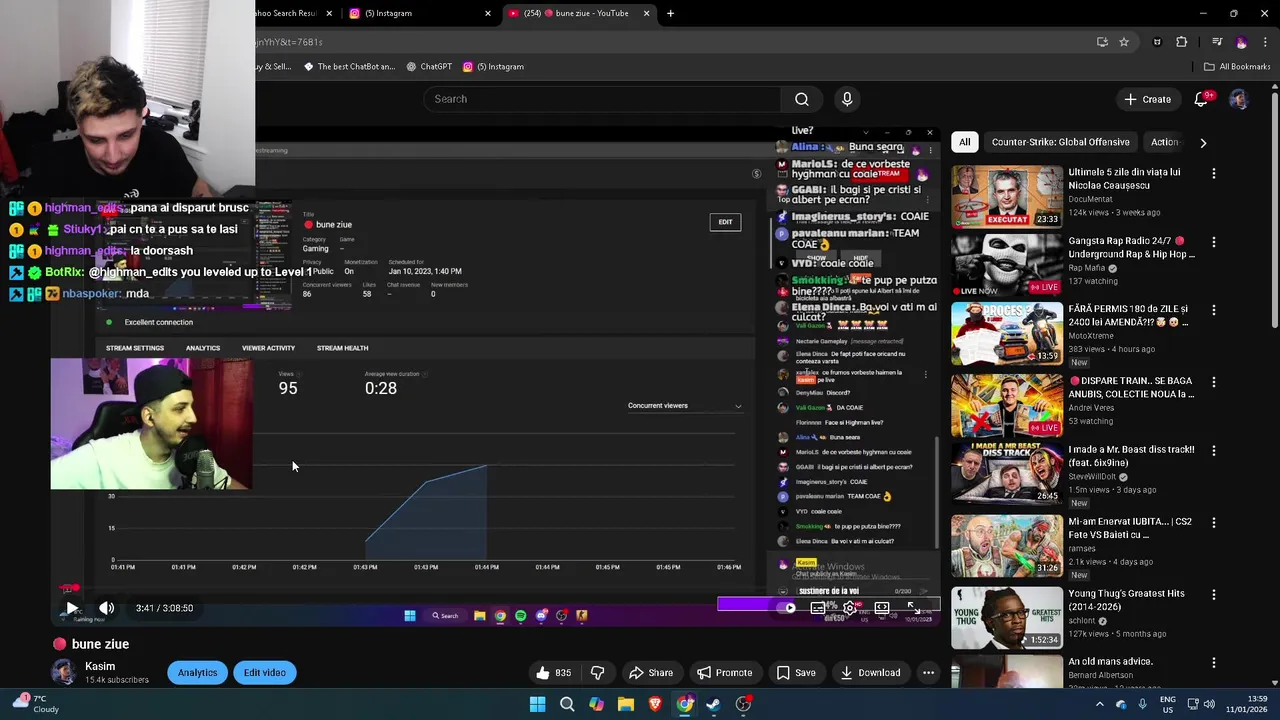Open Chrome three-dot menu
This screenshot has width=1280, height=720.
pos(1264,42)
